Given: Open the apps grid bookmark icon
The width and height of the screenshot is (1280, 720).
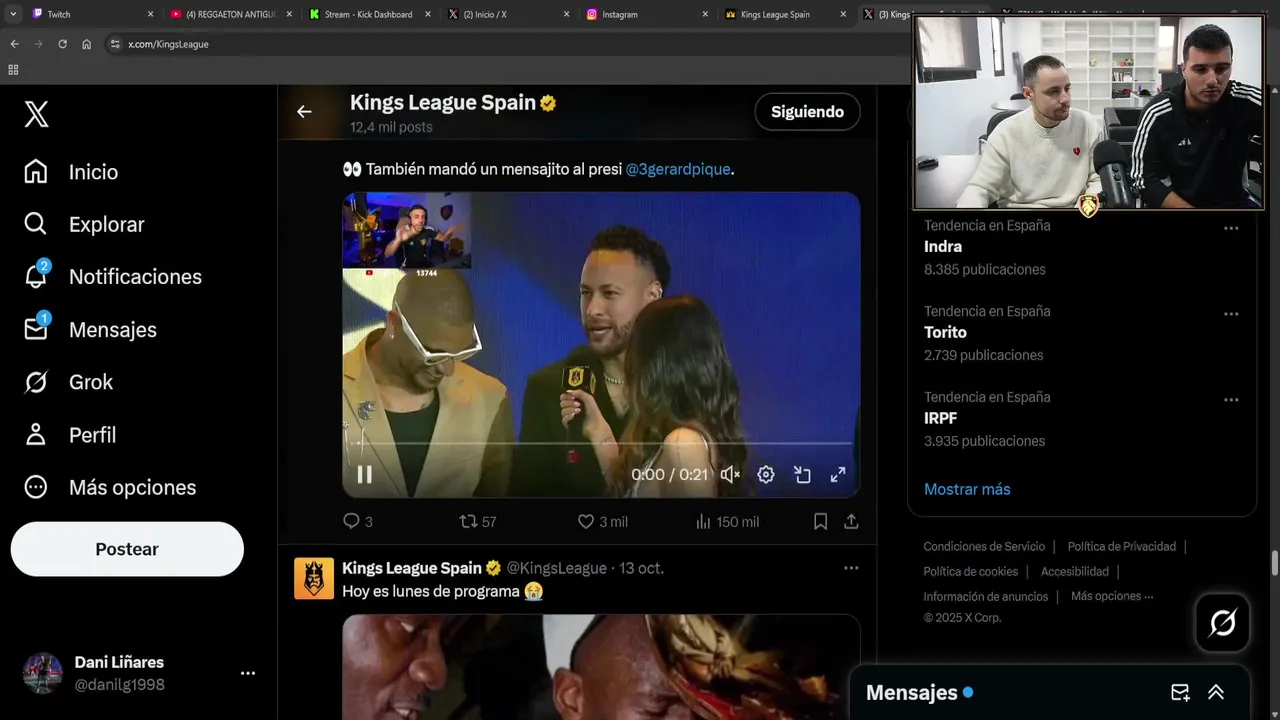Looking at the screenshot, I should coord(13,70).
